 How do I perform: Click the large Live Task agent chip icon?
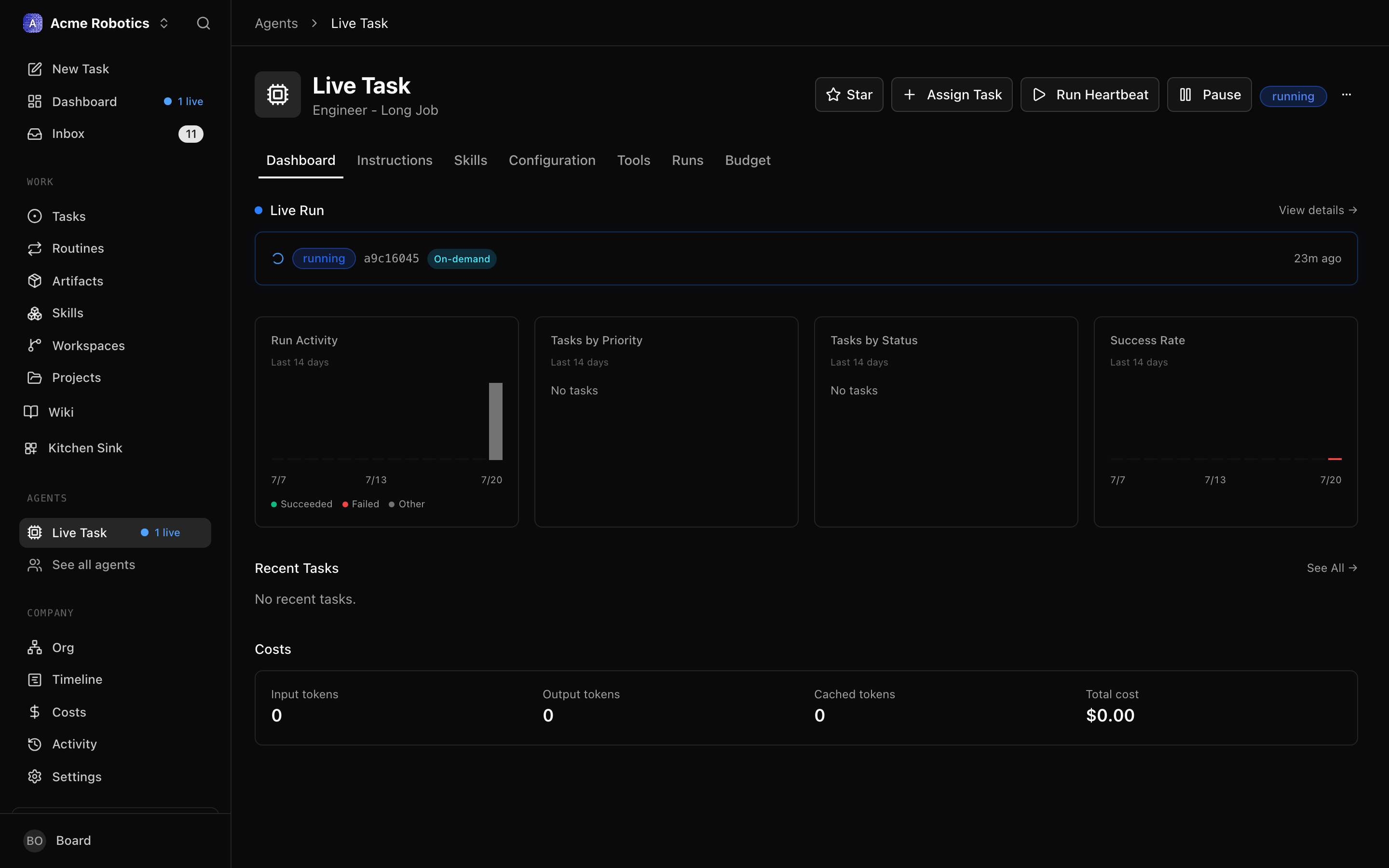pos(278,95)
